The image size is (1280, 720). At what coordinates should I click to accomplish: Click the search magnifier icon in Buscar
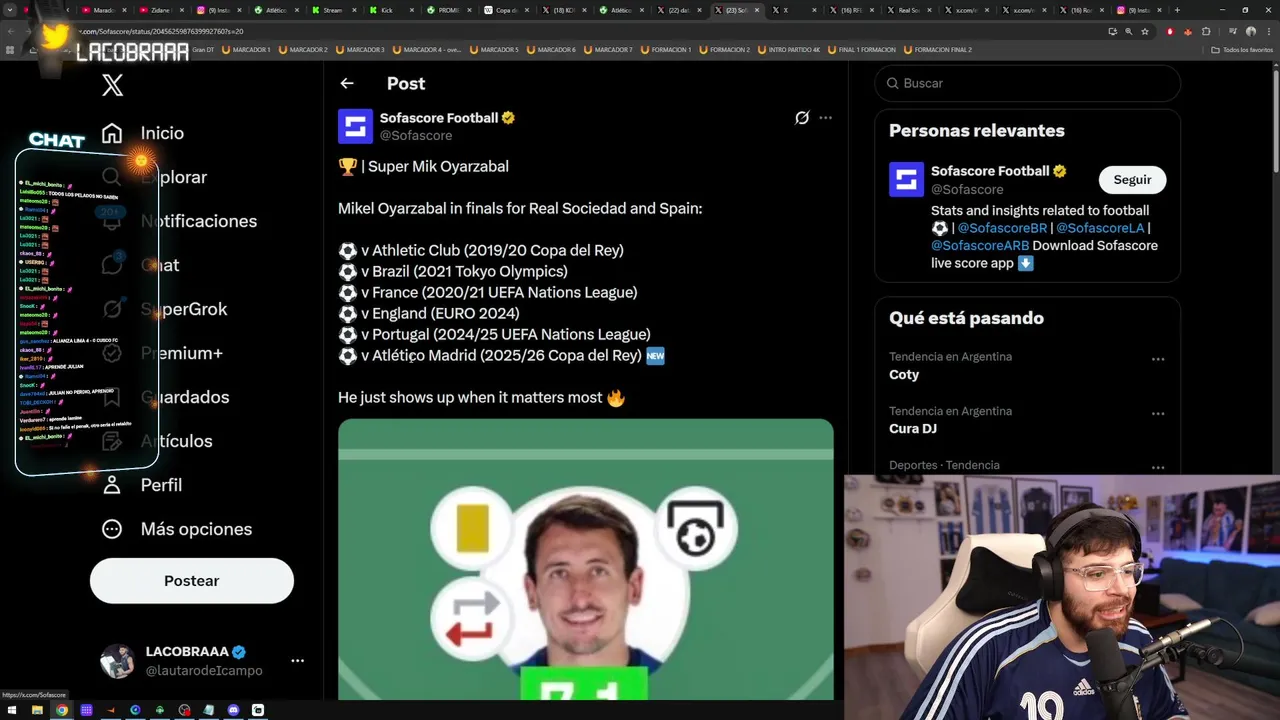tap(893, 83)
